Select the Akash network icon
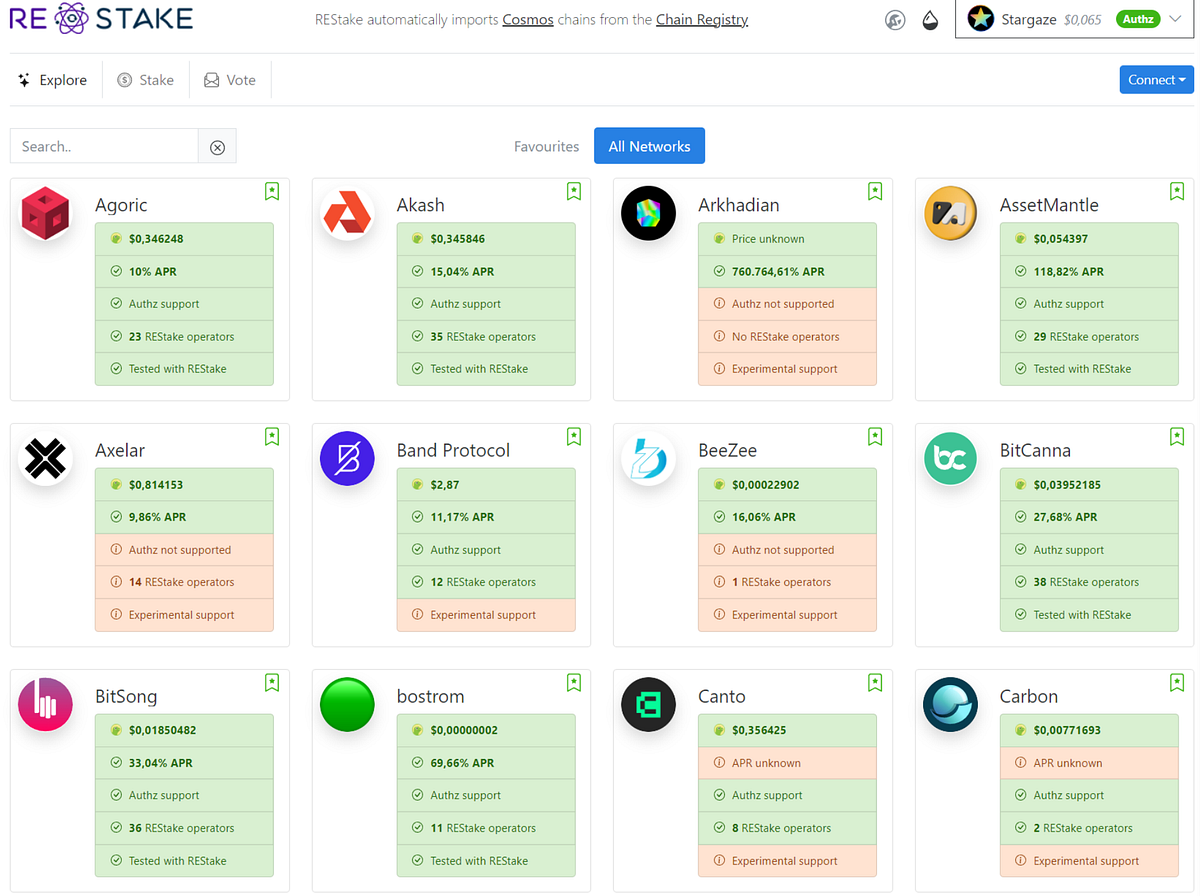The width and height of the screenshot is (1200, 896). (347, 213)
